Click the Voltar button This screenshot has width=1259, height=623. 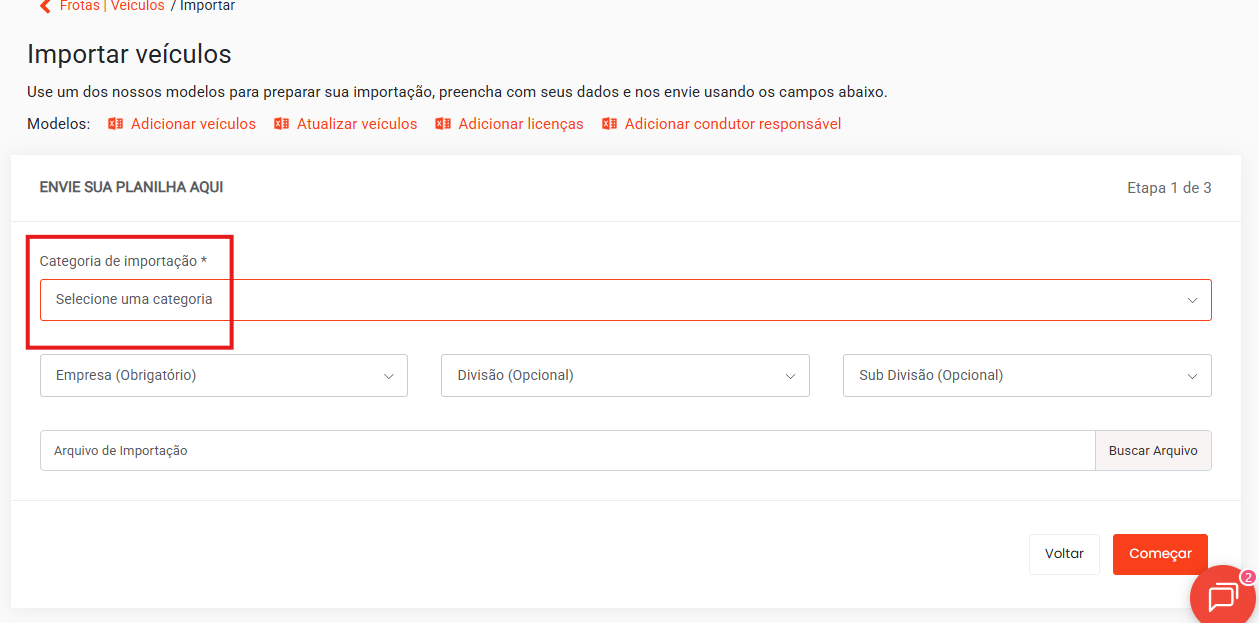(1064, 554)
